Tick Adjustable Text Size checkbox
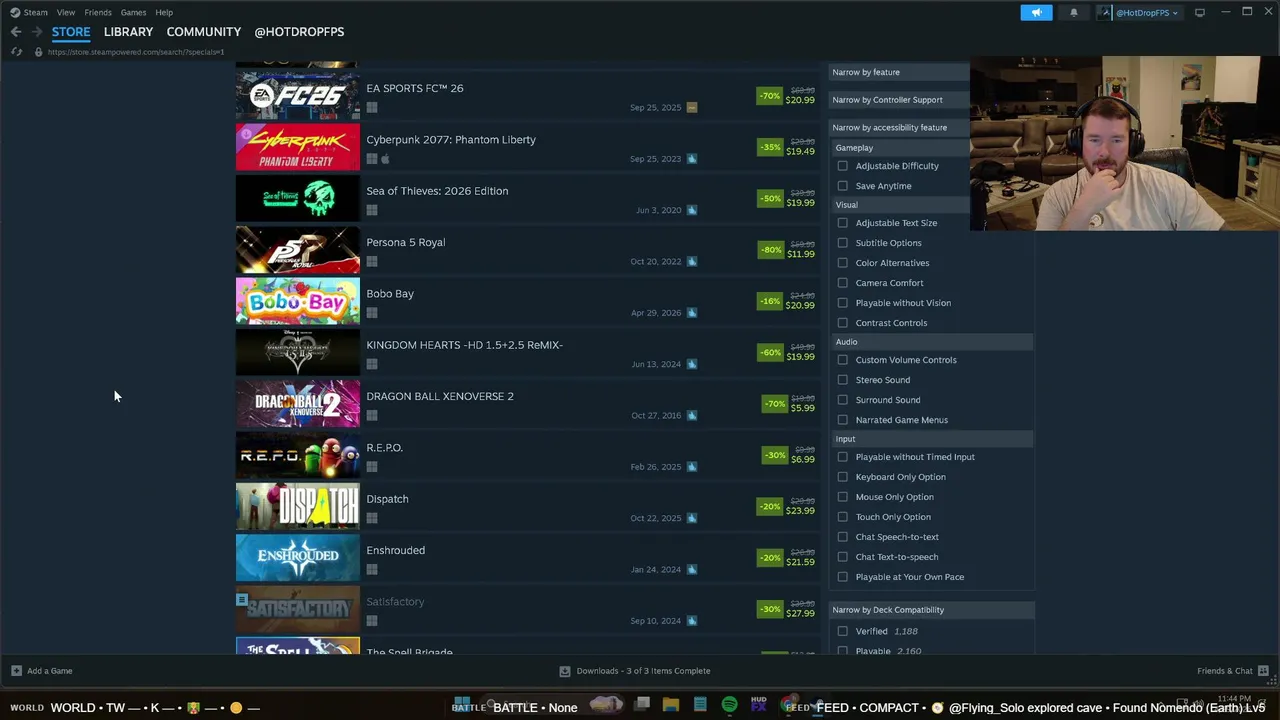 (x=842, y=223)
